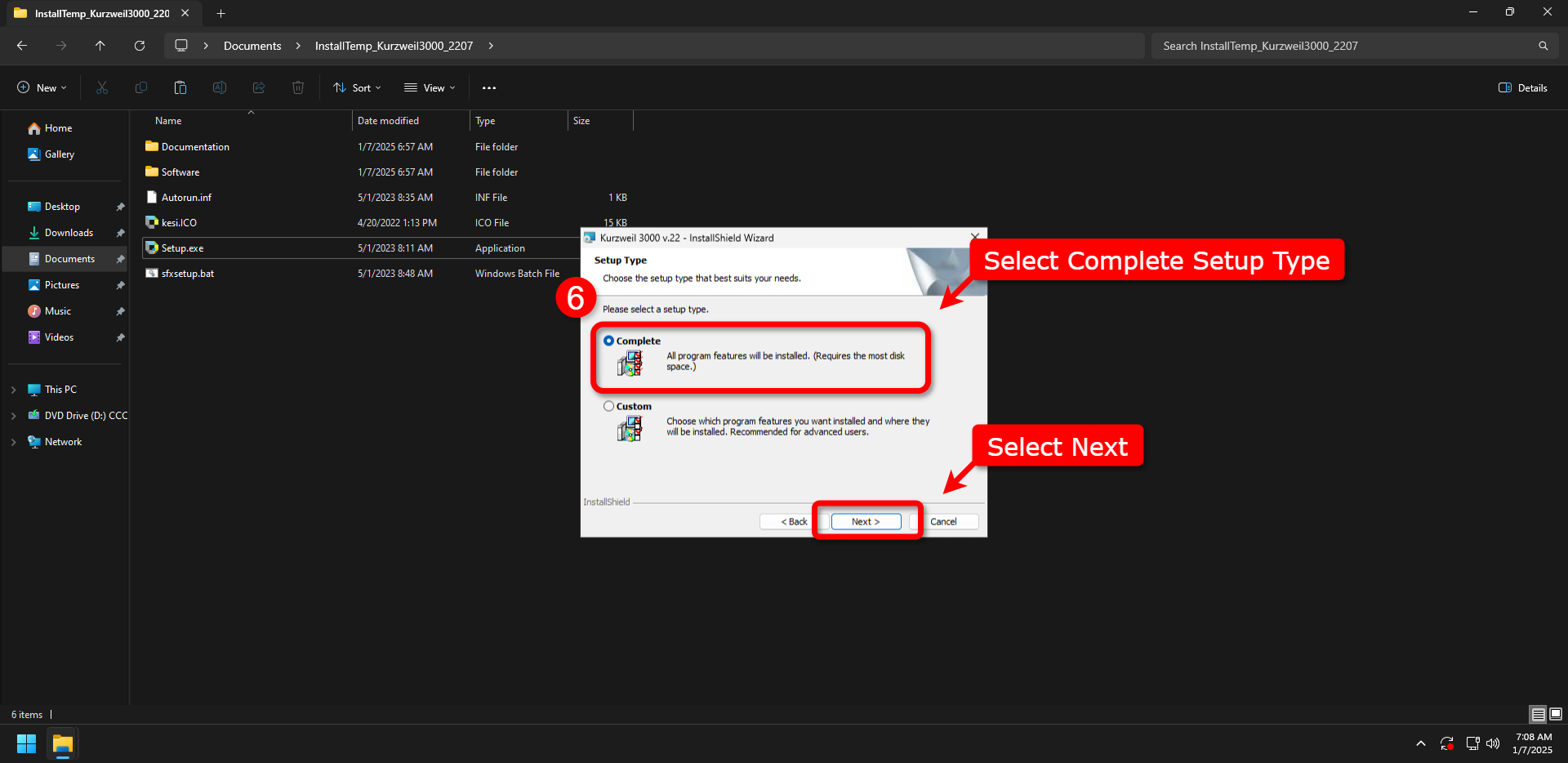
Task: Select the Setup.exe application
Action: [182, 248]
